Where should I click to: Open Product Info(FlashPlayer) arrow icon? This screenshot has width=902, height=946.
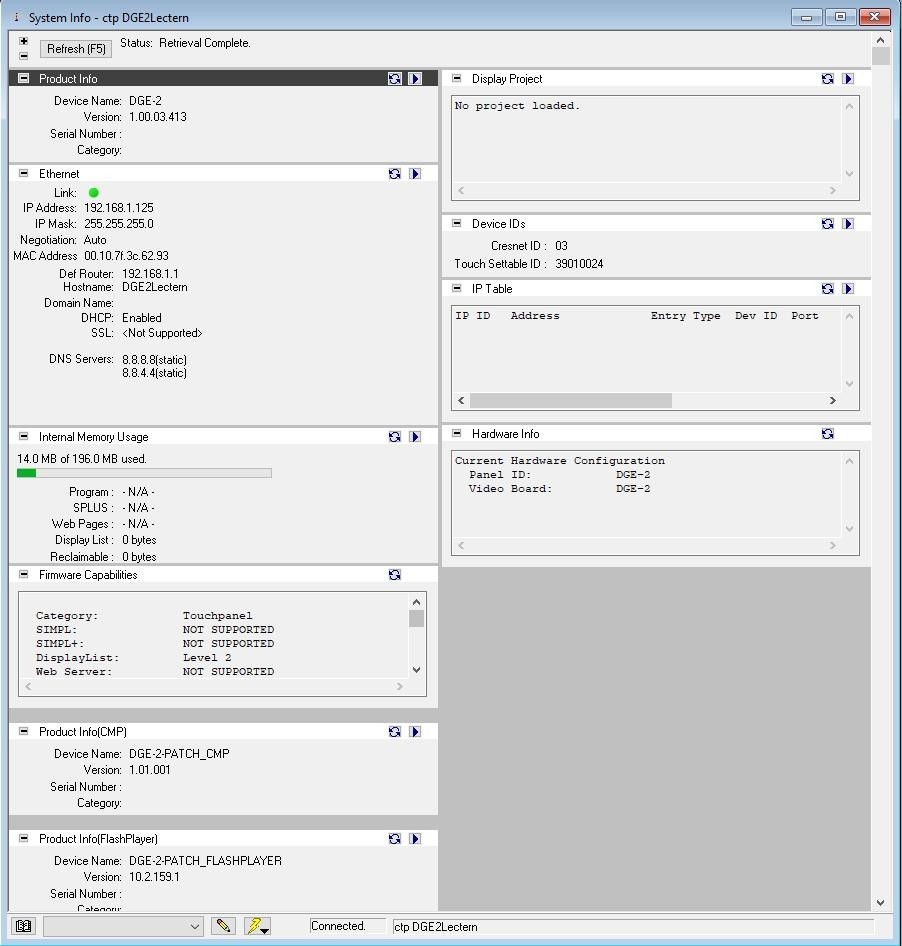coord(415,839)
